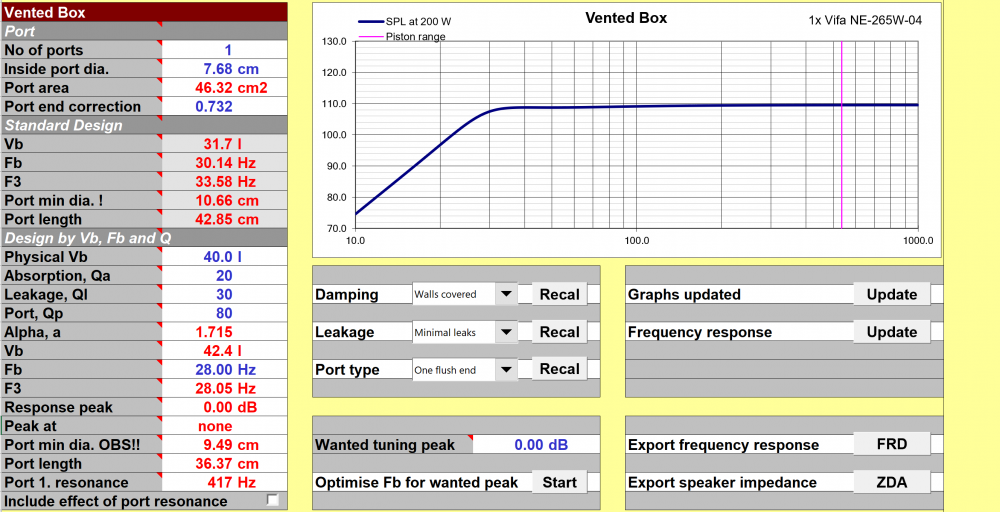Image resolution: width=1000 pixels, height=512 pixels.
Task: Open the Damping dropdown arrow
Action: click(505, 295)
